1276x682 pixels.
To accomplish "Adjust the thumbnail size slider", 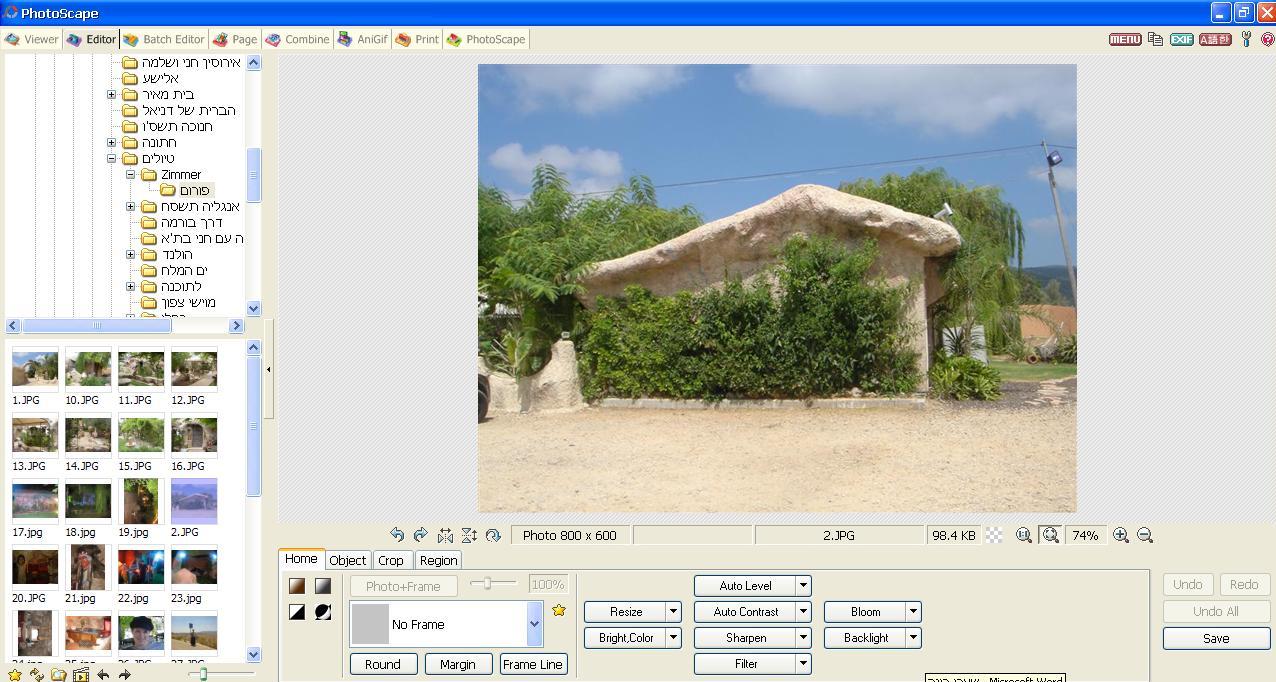I will coord(203,674).
